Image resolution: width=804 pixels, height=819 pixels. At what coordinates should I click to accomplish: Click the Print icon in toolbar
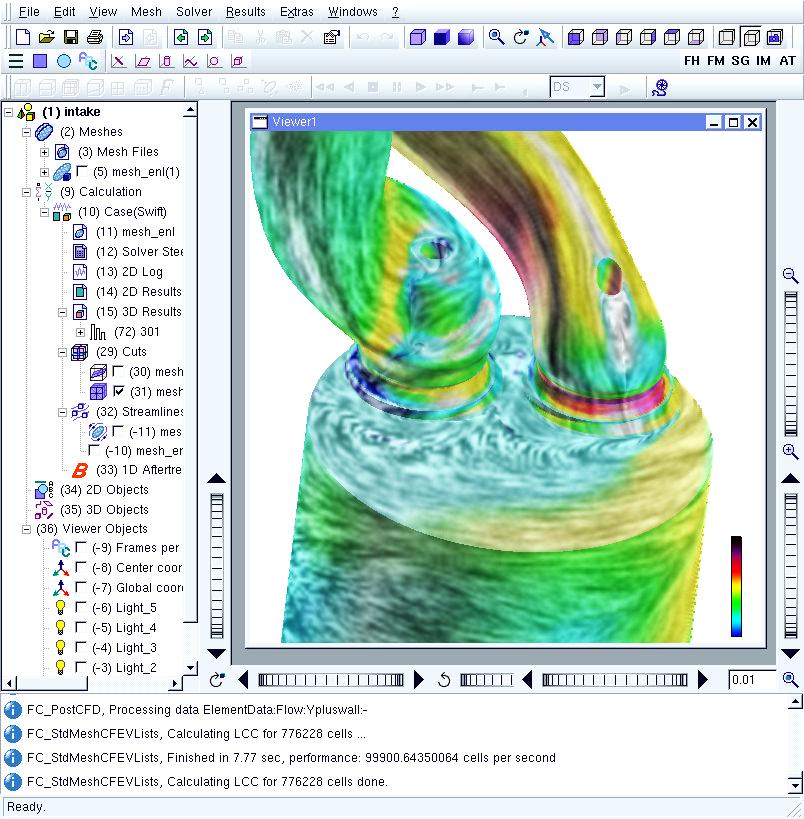coord(94,37)
